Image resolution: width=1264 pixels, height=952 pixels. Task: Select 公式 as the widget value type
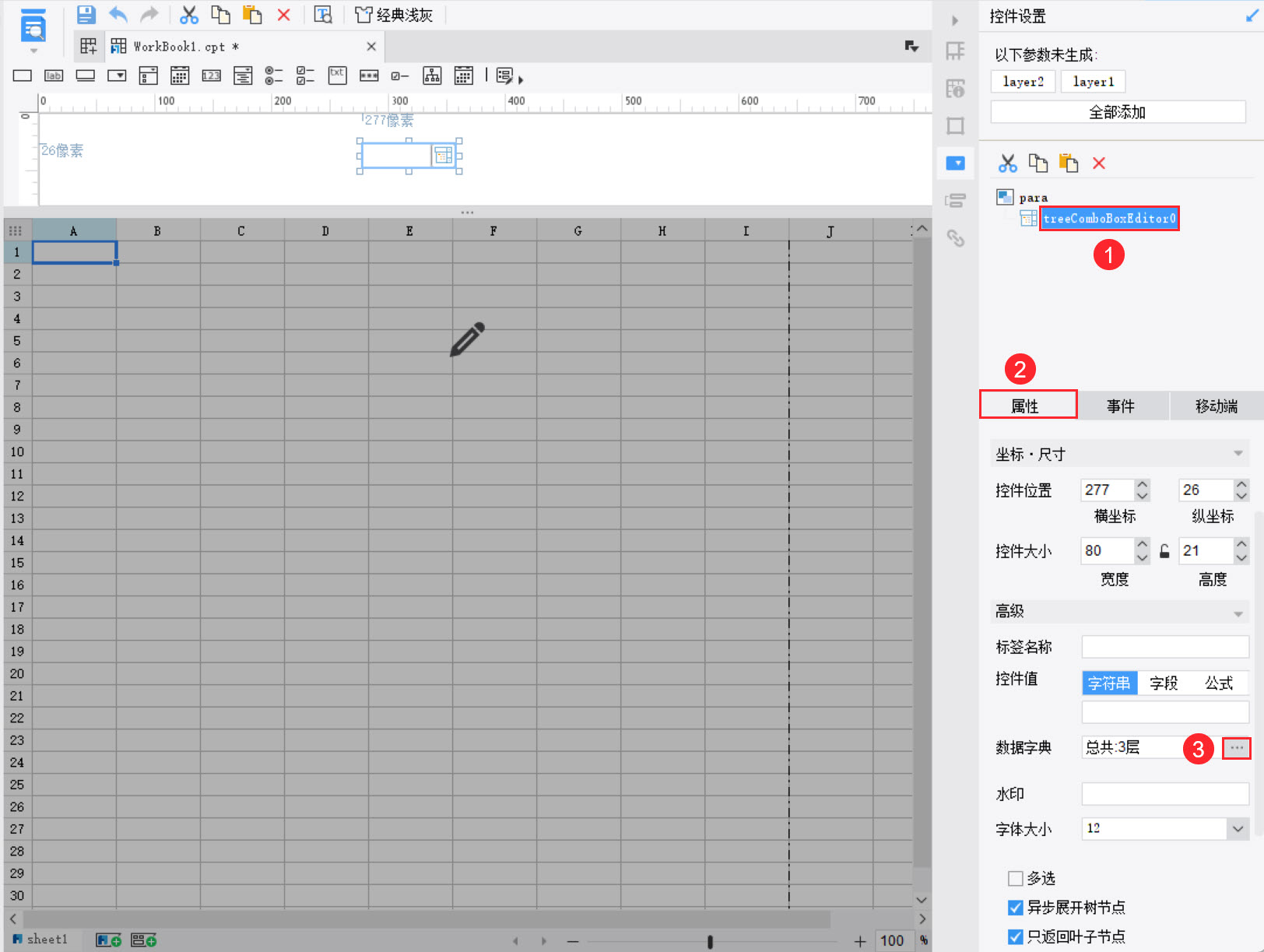pos(1219,683)
